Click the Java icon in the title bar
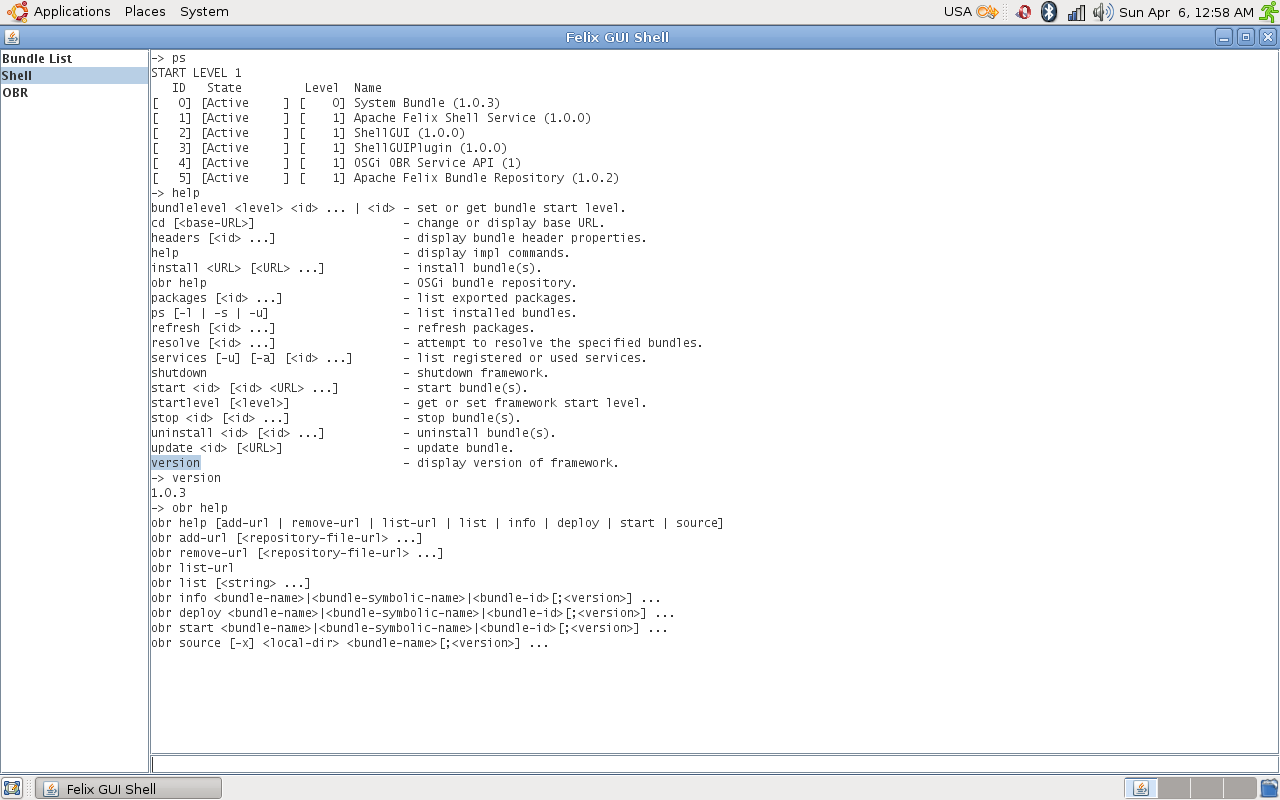 click(x=12, y=37)
